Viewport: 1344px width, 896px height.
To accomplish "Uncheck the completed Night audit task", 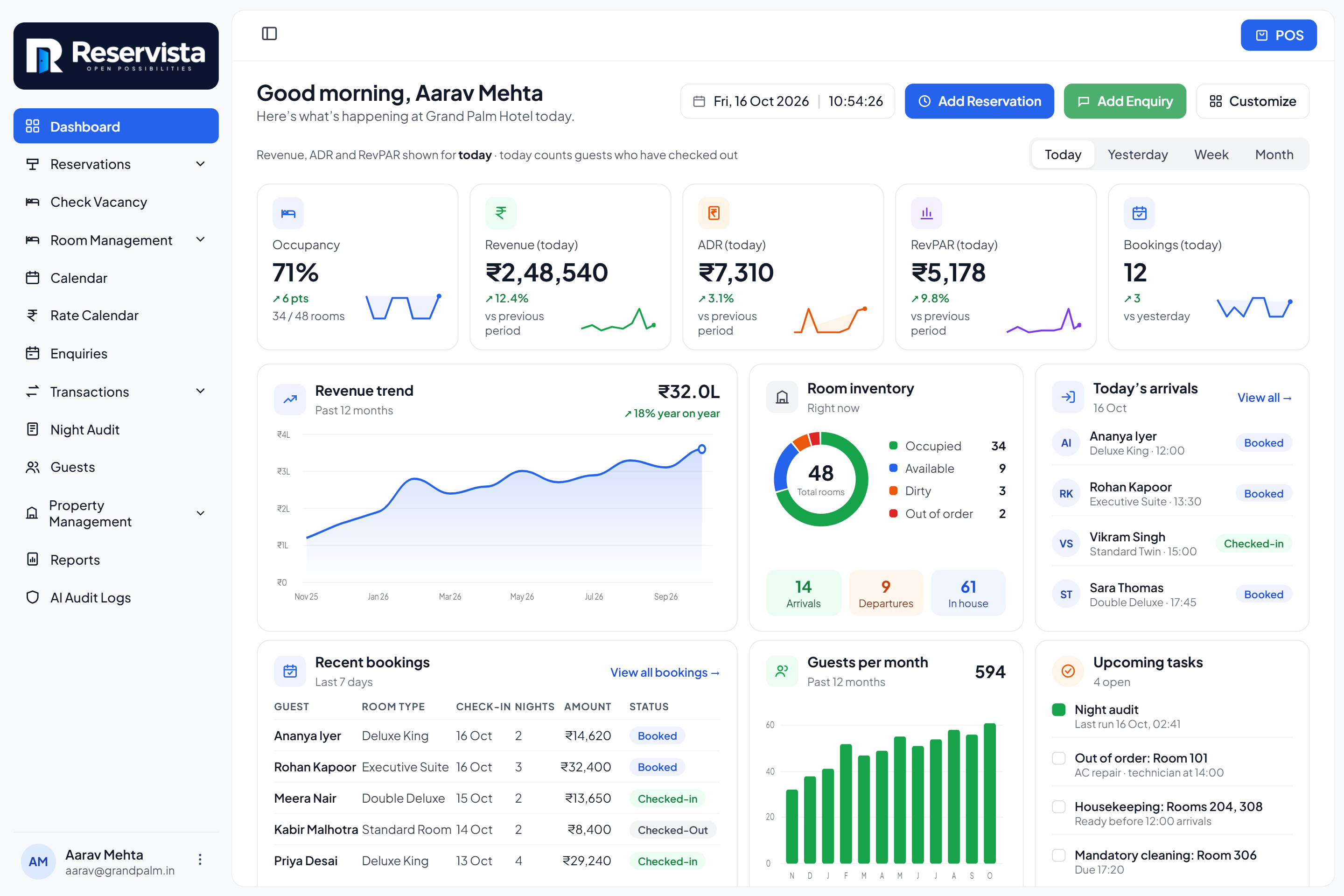I will 1059,710.
